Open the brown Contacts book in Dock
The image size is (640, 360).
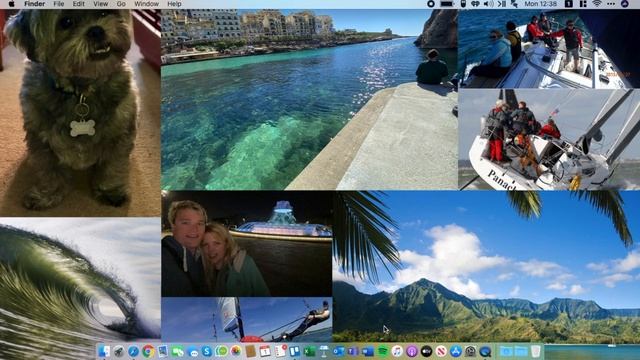point(251,351)
